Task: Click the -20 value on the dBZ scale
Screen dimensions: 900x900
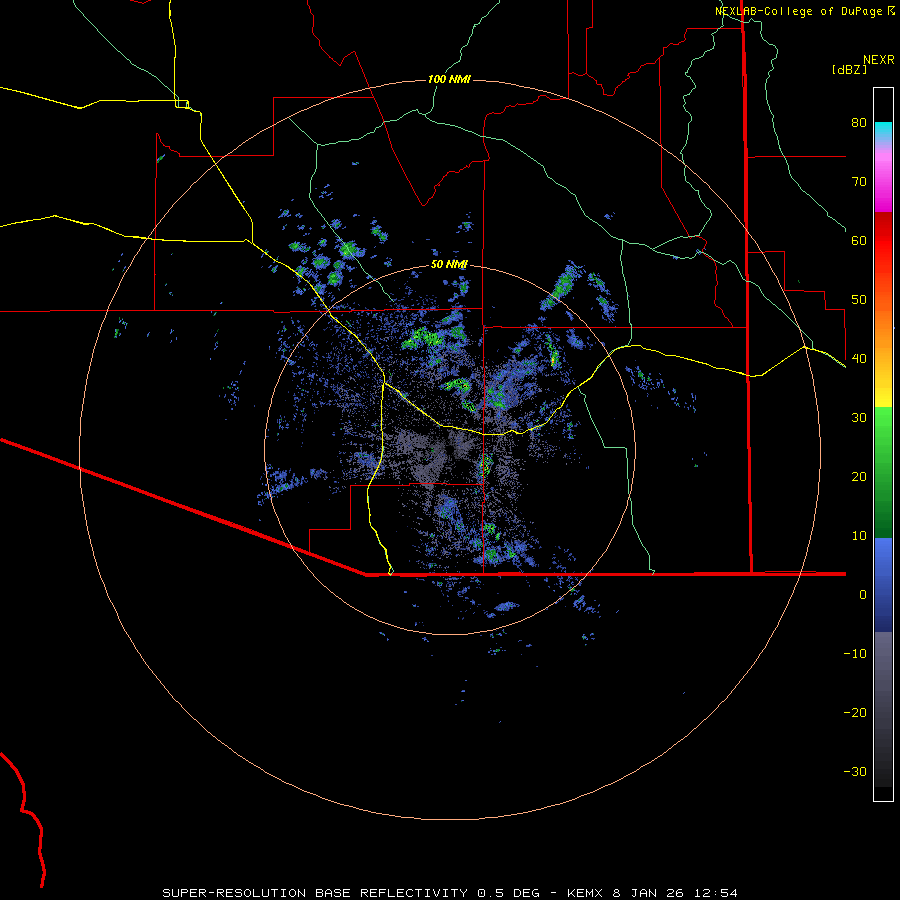Action: (855, 713)
